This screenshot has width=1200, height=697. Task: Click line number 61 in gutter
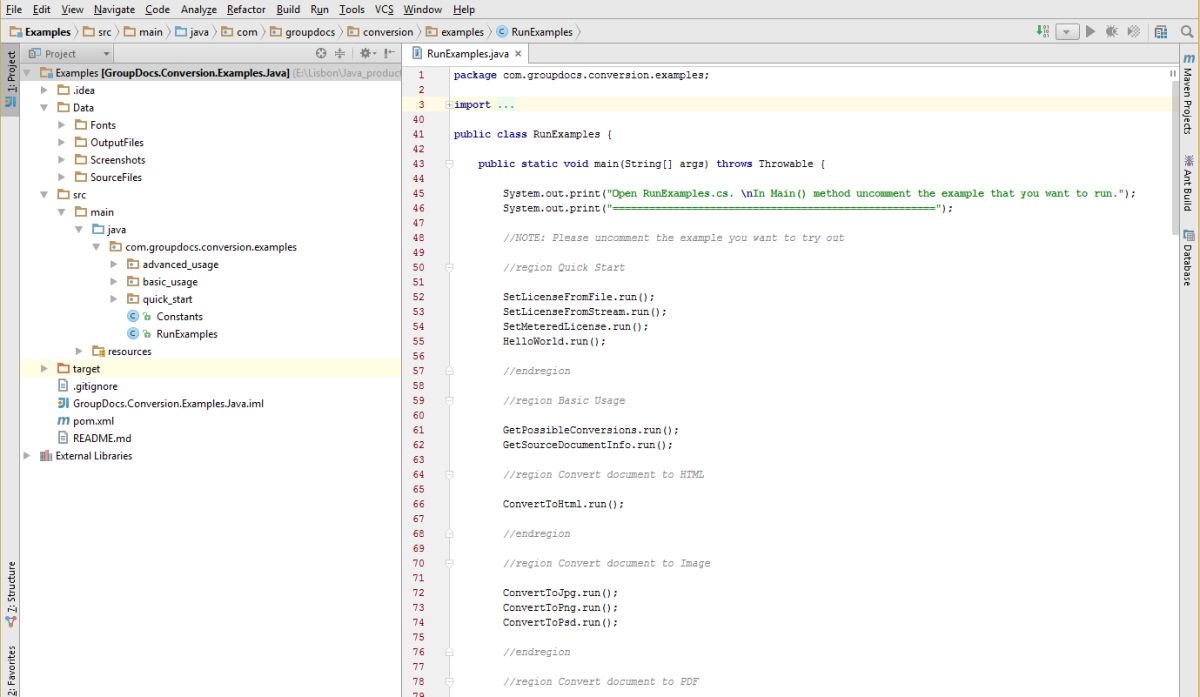pyautogui.click(x=418, y=430)
